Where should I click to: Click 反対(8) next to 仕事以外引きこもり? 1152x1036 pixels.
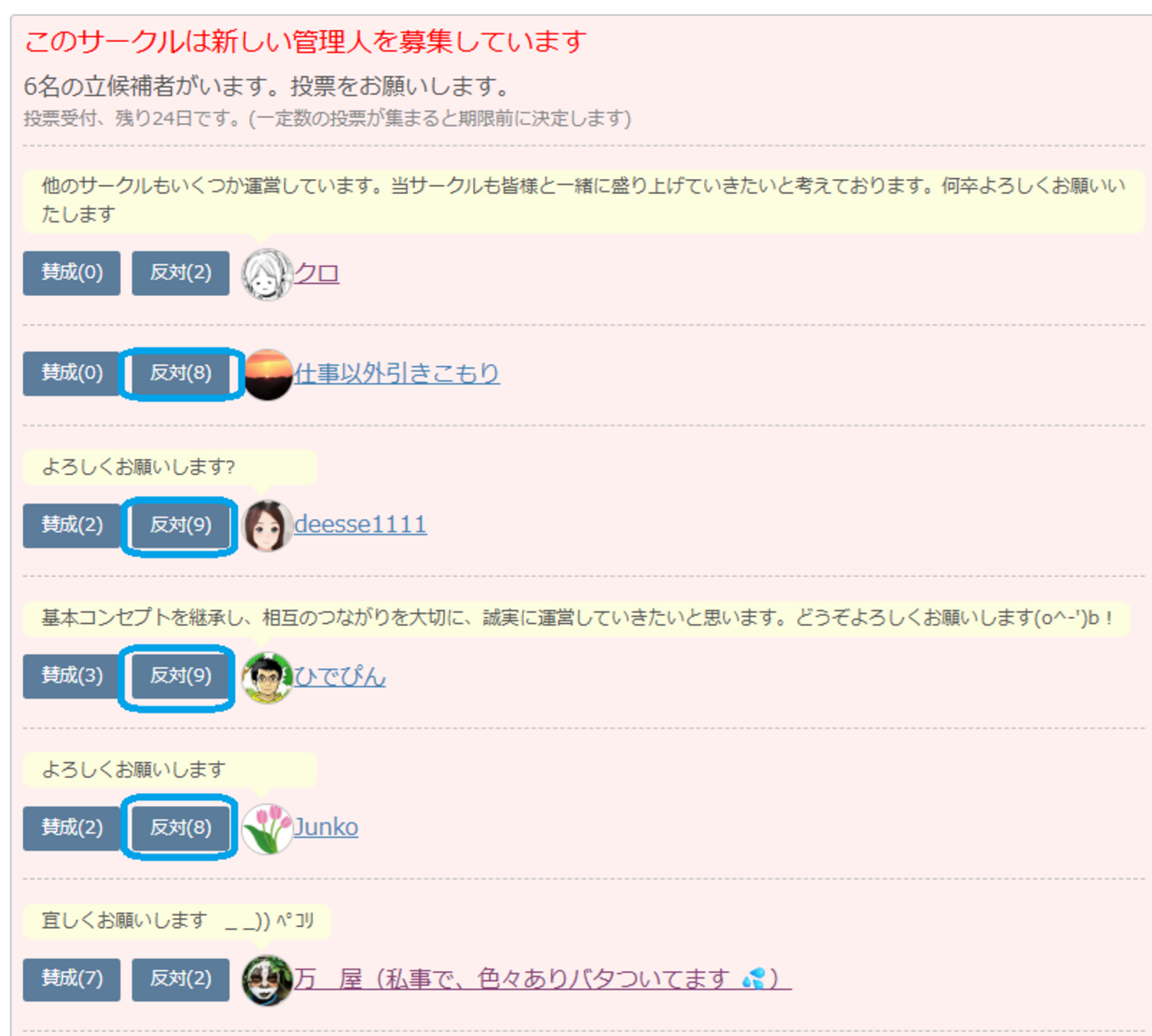[181, 373]
